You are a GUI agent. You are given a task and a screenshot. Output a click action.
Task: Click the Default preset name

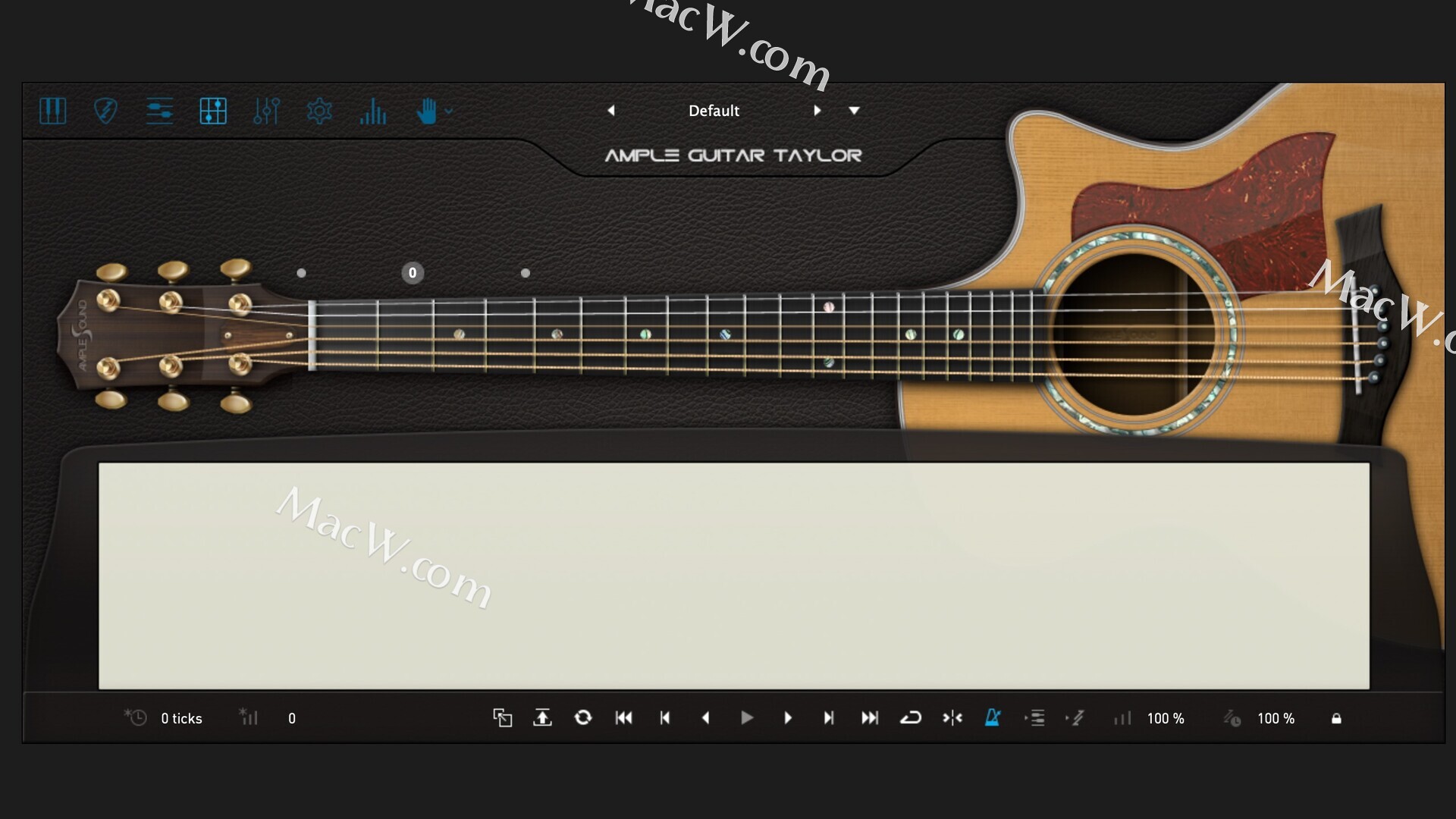tap(714, 111)
